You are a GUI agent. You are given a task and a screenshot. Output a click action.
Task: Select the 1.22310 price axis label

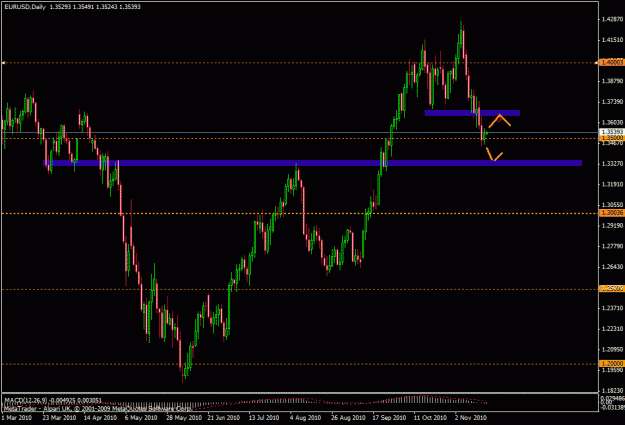[612, 329]
